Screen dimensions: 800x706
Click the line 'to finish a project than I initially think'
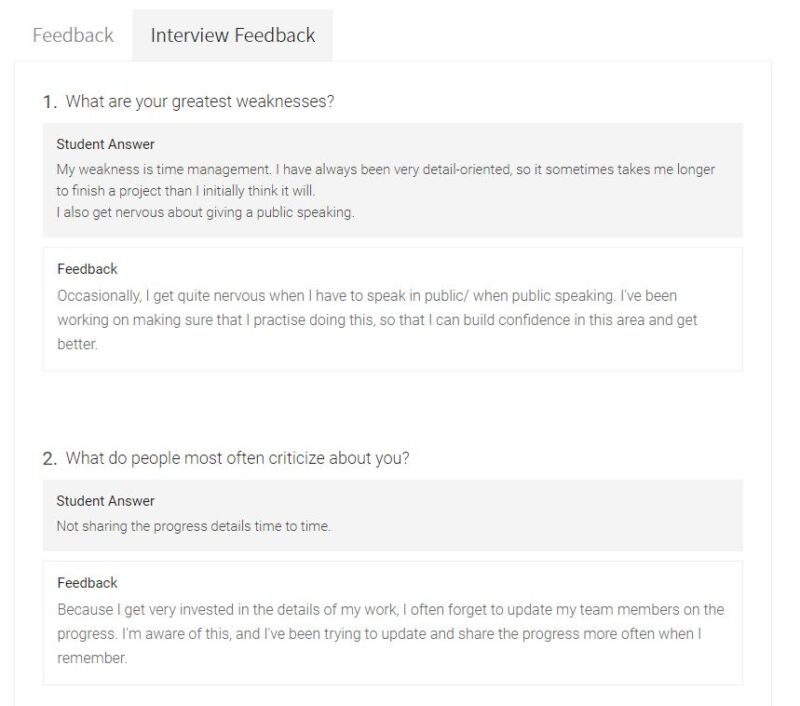(186, 191)
